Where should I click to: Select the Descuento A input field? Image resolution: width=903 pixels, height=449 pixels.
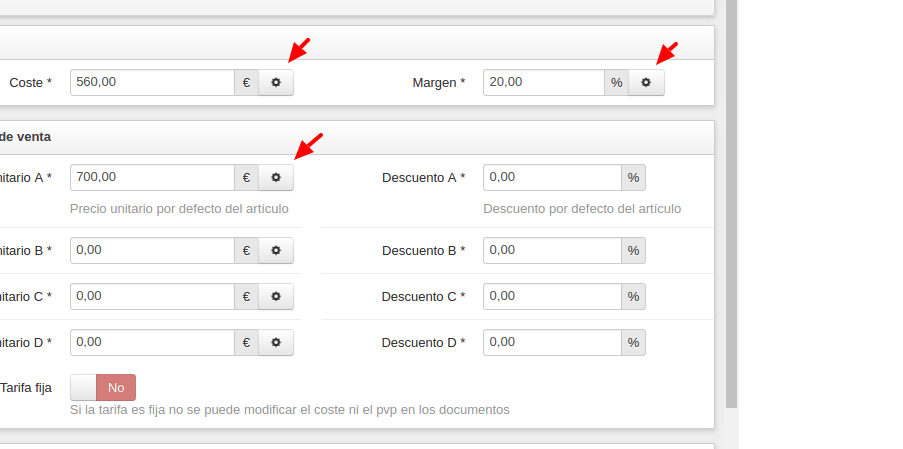(x=552, y=177)
